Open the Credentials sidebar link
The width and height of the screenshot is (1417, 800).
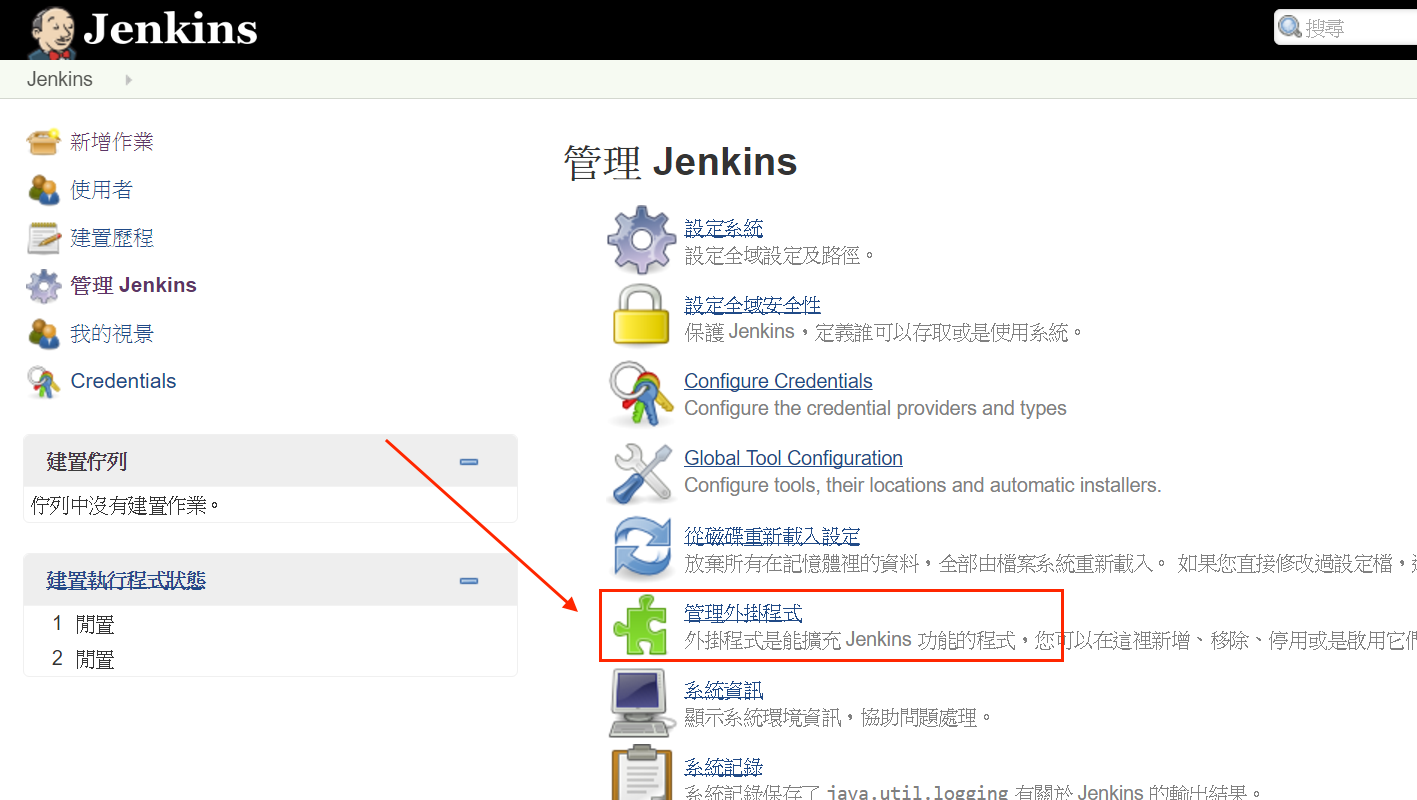(123, 381)
